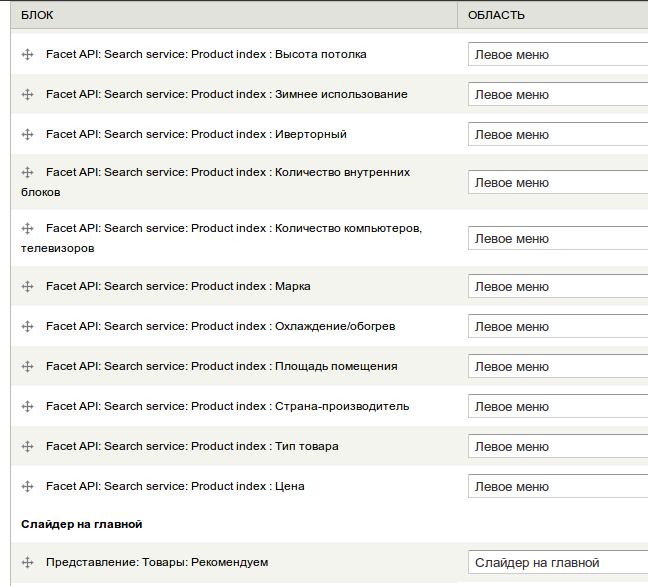
Task: Click the БЛОК column header
Action: [x=37, y=15]
